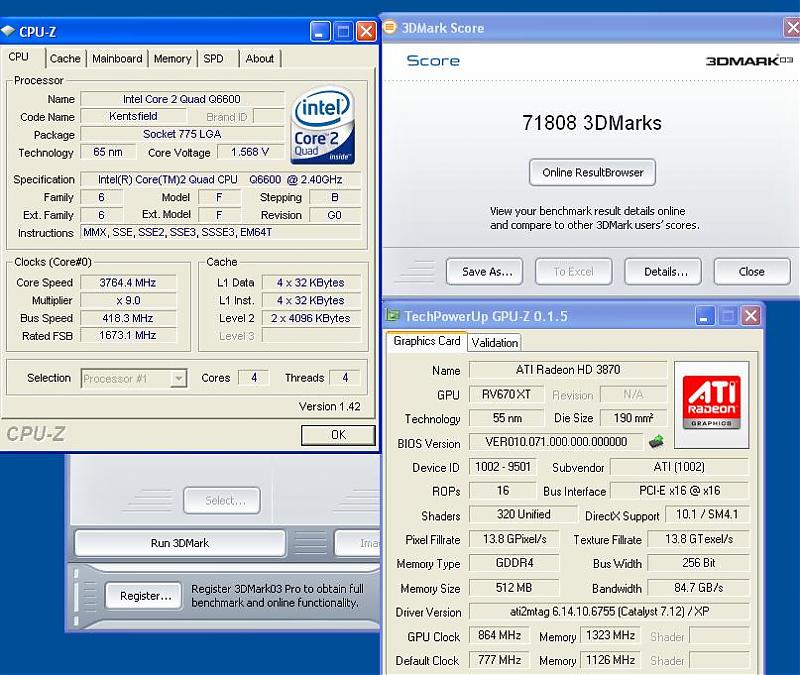Click the Package value Socket 775 LGA
The width and height of the screenshot is (800, 675).
182,134
